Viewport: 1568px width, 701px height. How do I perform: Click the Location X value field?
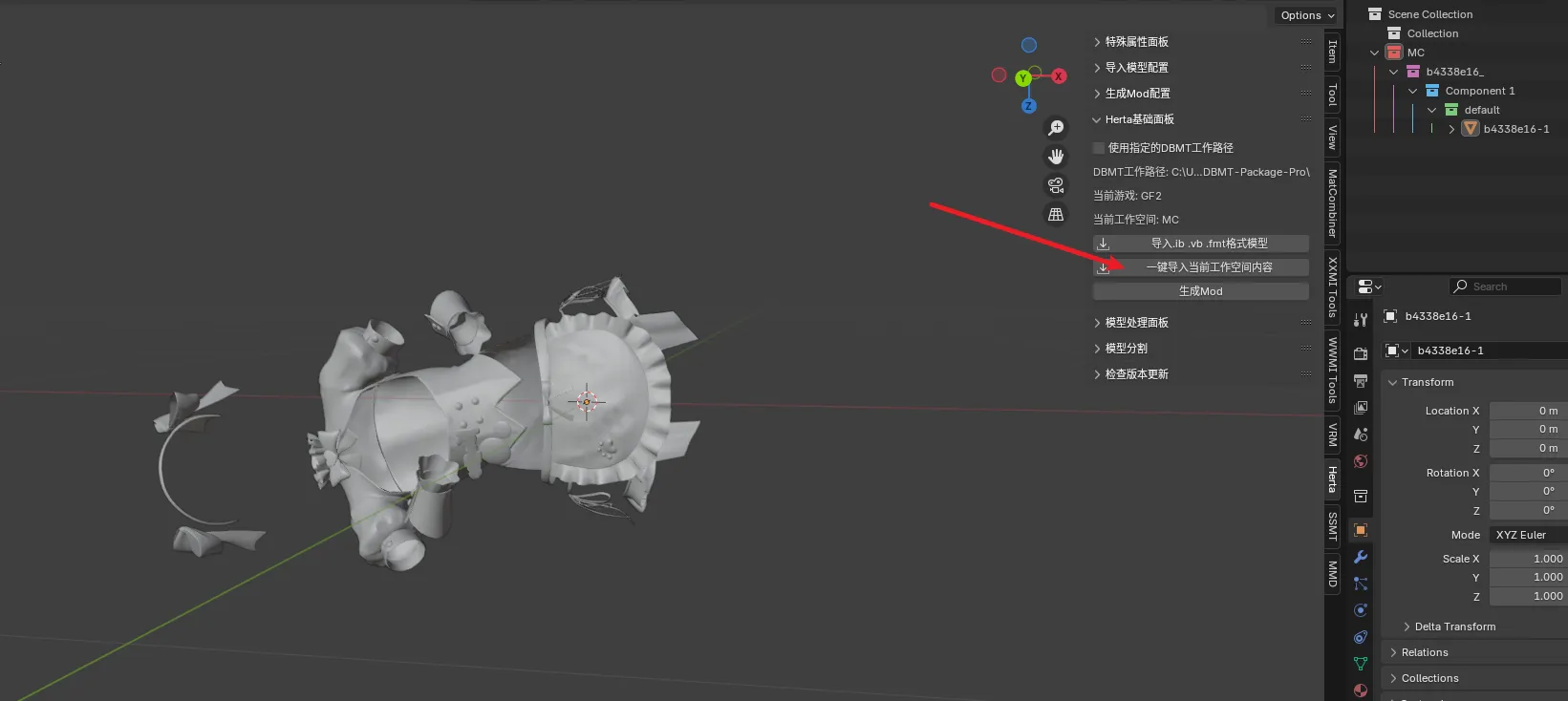point(1529,411)
